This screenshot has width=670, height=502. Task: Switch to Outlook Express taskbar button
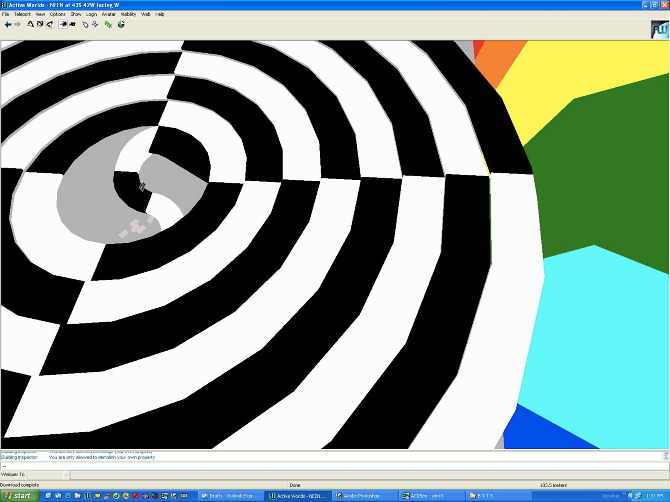pos(230,496)
